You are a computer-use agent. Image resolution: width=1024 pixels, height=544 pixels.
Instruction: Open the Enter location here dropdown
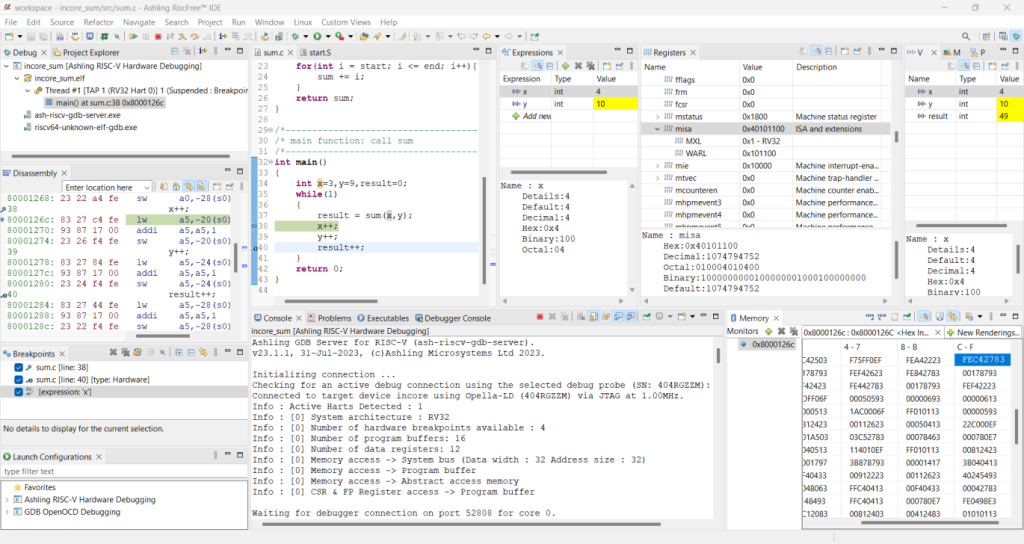coord(146,187)
